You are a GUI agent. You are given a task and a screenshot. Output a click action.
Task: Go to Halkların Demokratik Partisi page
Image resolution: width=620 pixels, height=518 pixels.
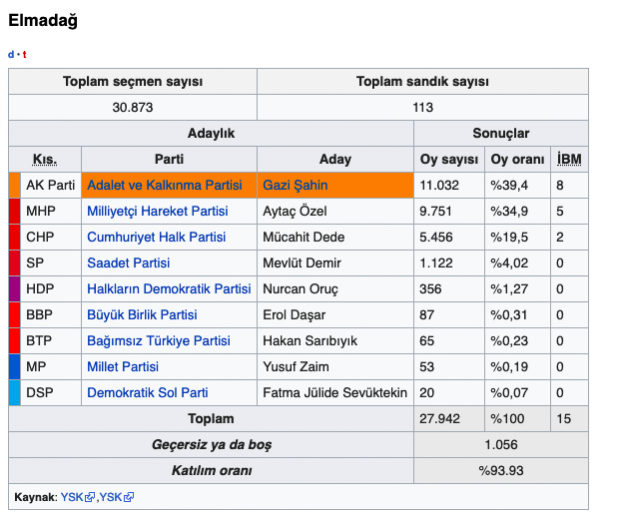(x=168, y=289)
